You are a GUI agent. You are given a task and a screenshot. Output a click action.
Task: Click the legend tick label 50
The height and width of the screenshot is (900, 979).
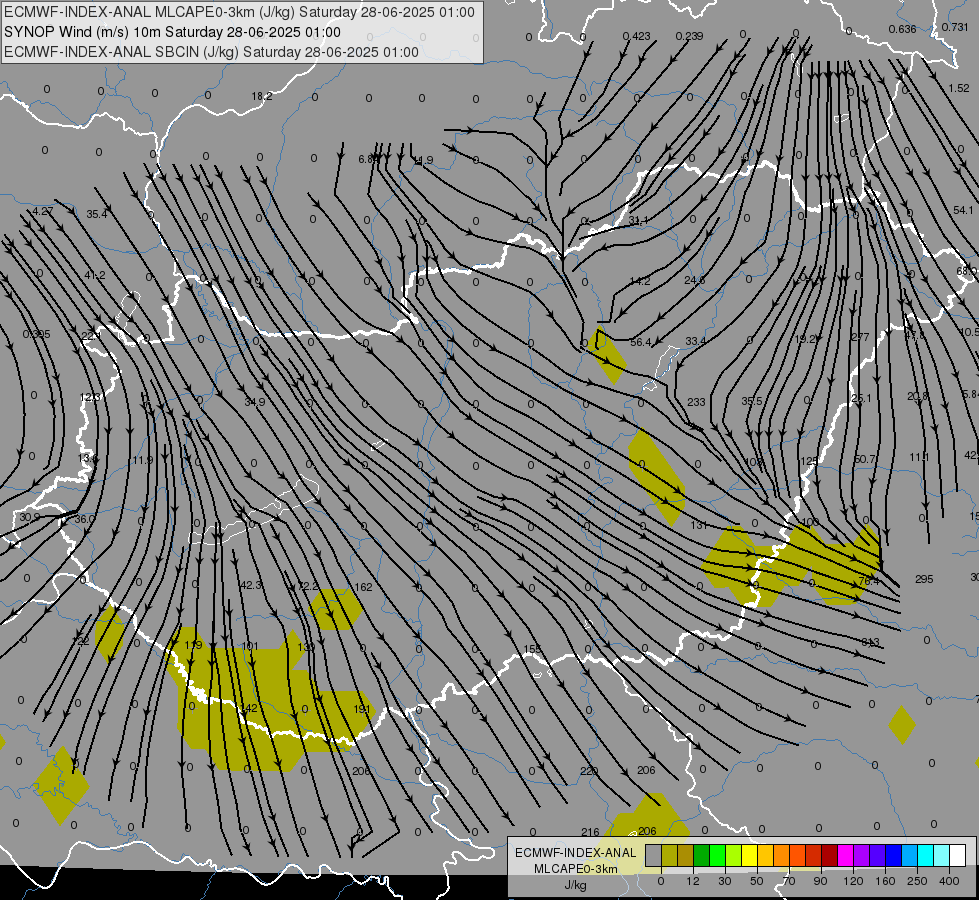point(757,881)
